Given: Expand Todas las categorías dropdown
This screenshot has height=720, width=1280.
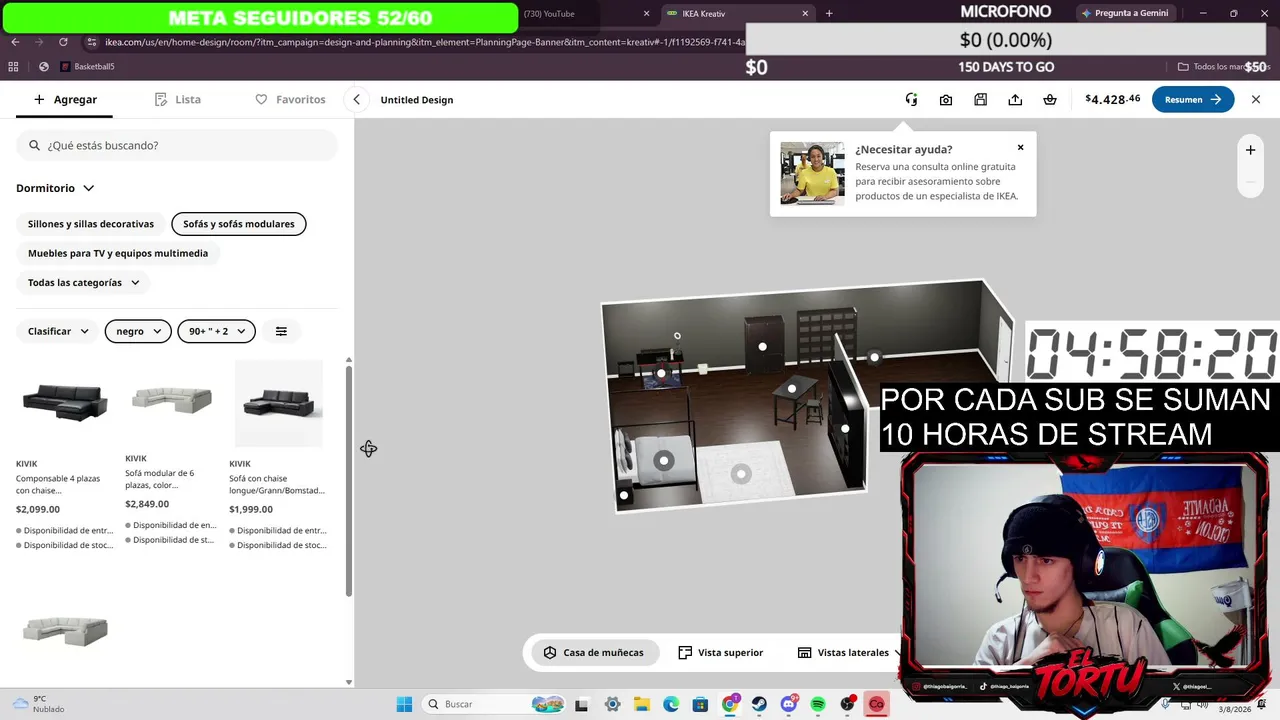Looking at the screenshot, I should pos(85,283).
